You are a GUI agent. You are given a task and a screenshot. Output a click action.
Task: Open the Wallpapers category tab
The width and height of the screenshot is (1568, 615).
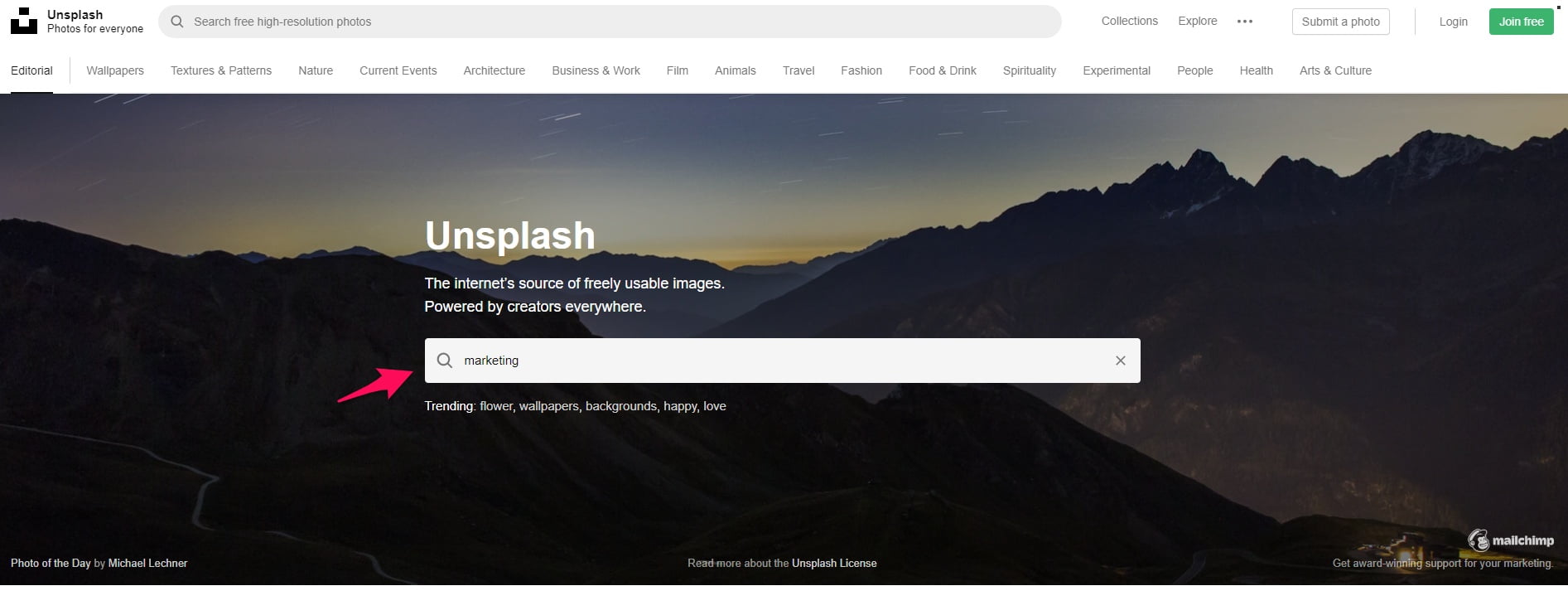coord(115,70)
